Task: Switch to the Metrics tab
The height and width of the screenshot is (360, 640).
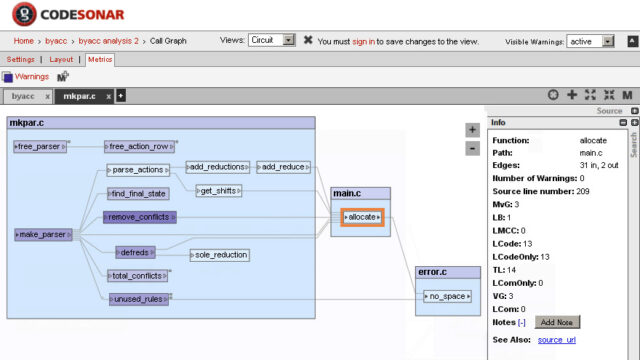Action: click(x=100, y=60)
